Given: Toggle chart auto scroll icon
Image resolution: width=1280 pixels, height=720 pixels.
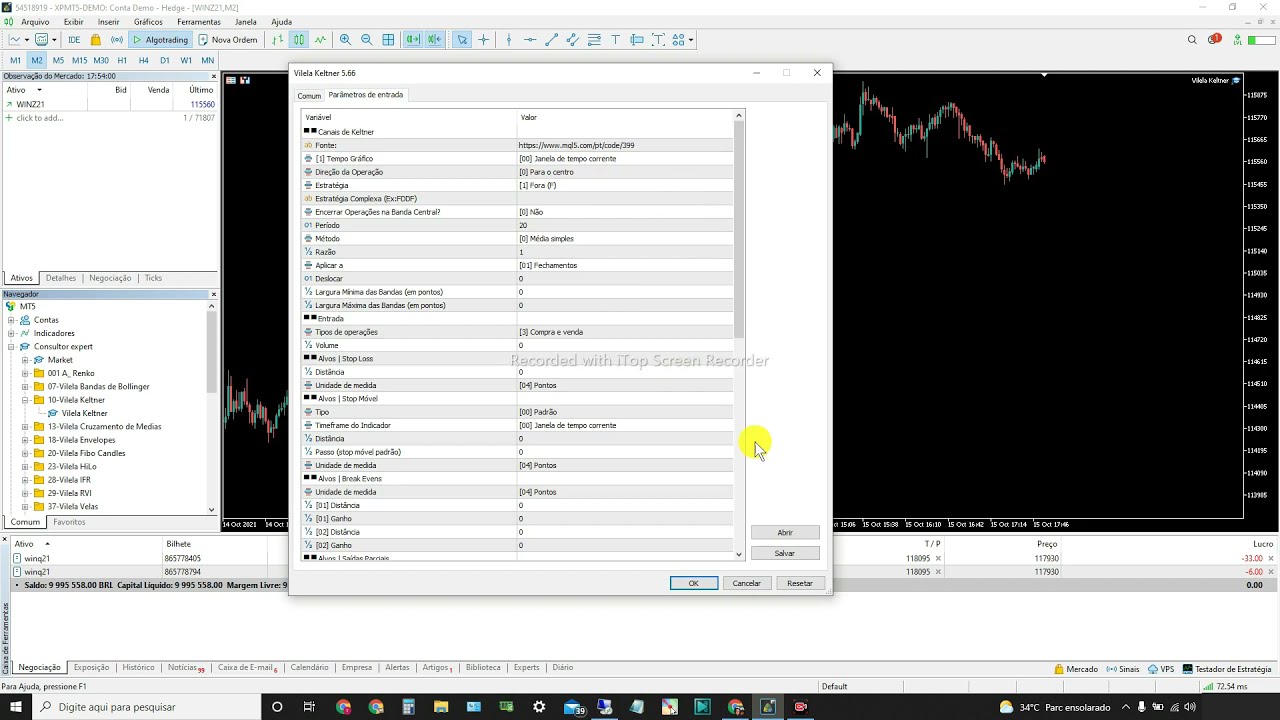Looking at the screenshot, I should (412, 40).
